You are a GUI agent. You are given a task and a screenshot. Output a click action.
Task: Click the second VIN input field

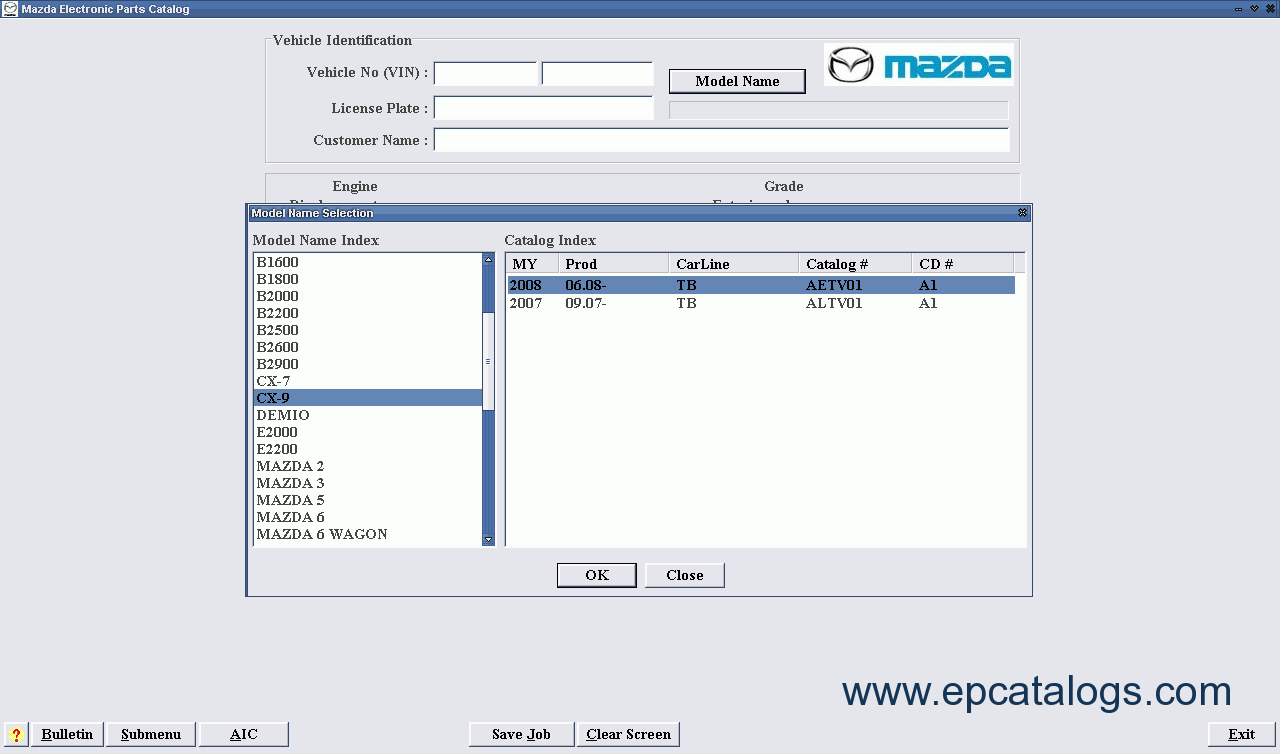[x=597, y=74]
